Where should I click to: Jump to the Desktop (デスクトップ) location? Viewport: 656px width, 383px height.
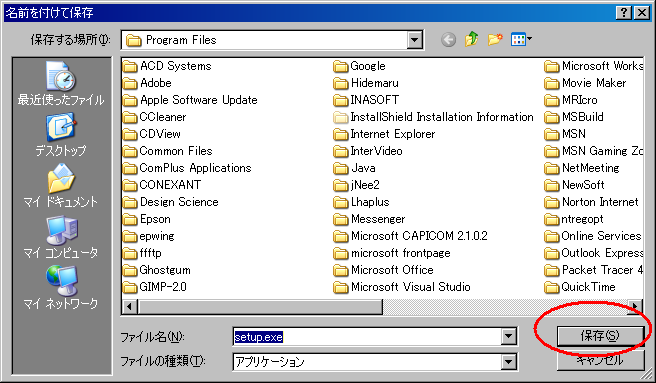click(x=61, y=135)
